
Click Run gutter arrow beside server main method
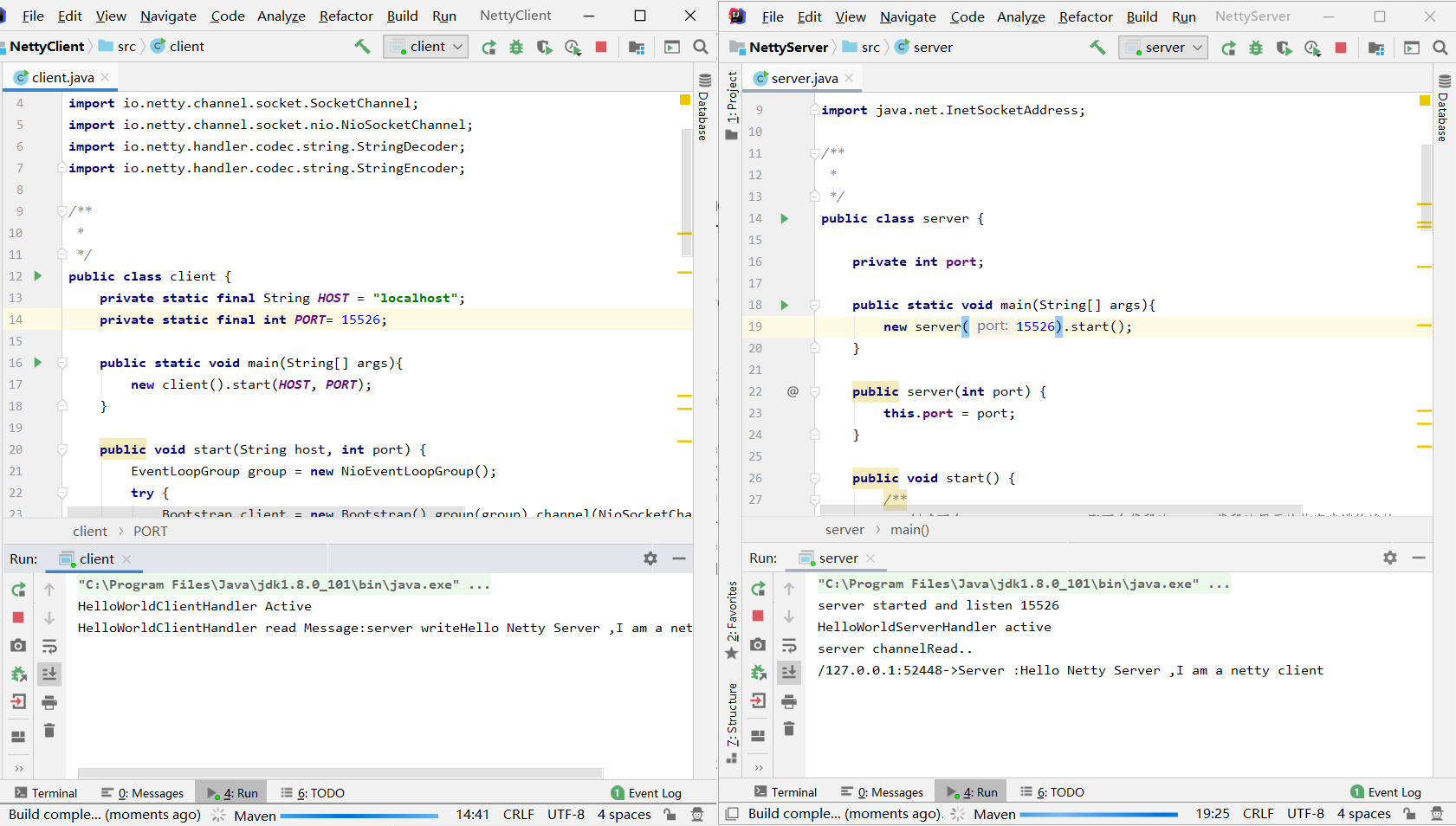tap(785, 305)
